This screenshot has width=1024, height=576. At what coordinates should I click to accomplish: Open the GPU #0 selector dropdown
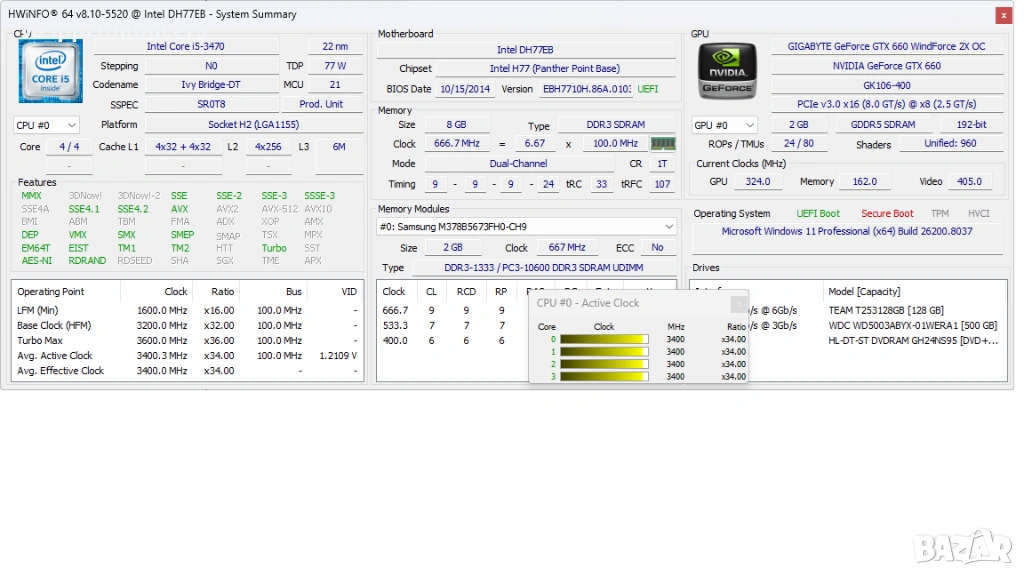click(x=725, y=125)
